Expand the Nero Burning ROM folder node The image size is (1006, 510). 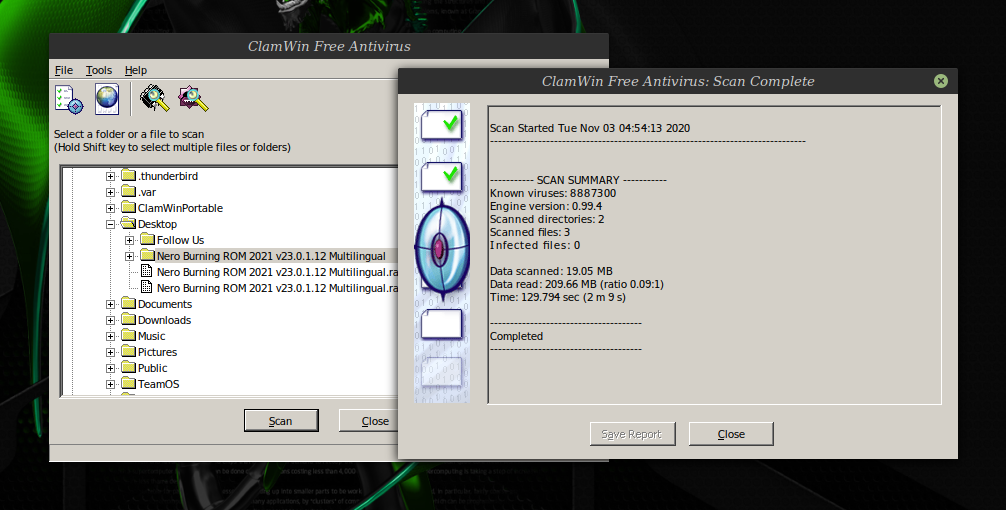click(x=130, y=256)
